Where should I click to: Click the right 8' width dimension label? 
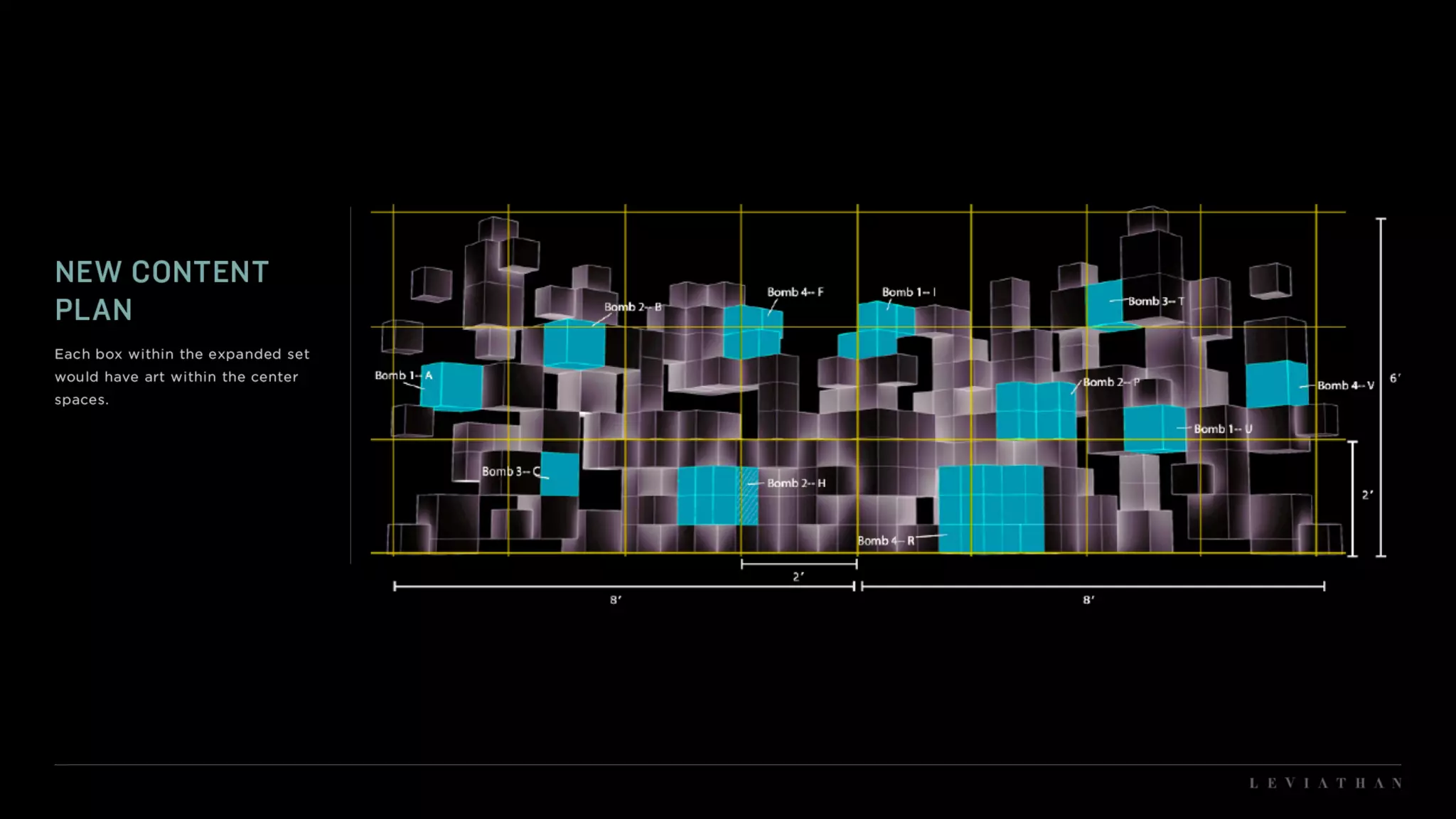click(x=1088, y=600)
